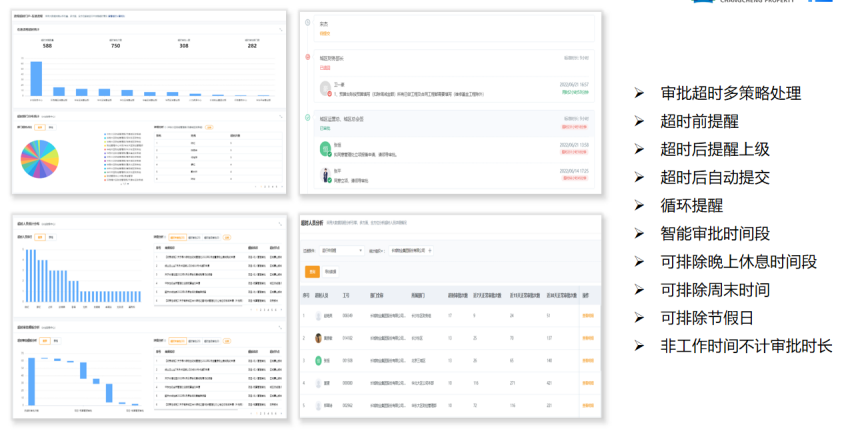
Task: Click the plus icon in the organization selector
Action: pos(430,251)
